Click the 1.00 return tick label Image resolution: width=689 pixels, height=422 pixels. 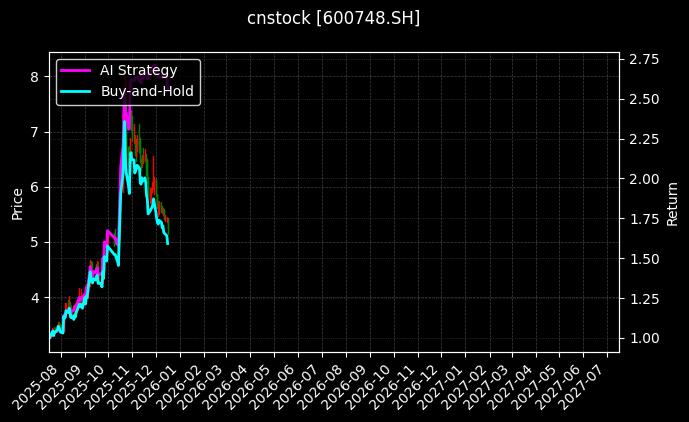pos(643,338)
